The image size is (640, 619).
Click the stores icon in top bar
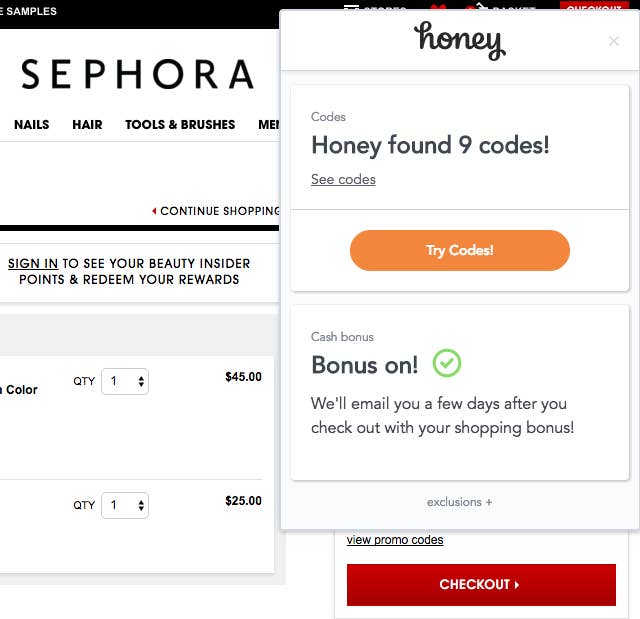pos(351,7)
